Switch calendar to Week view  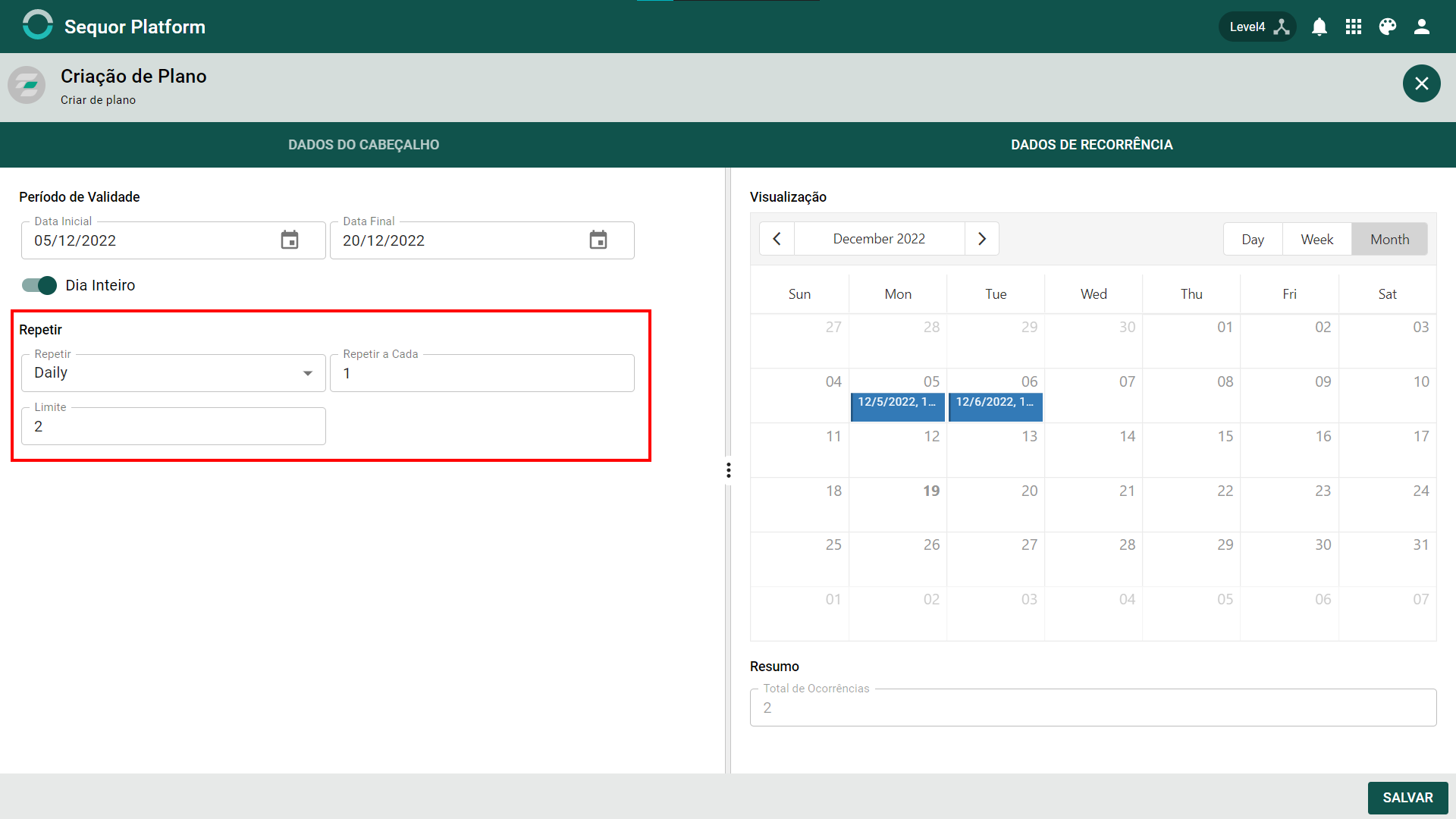pyautogui.click(x=1317, y=240)
